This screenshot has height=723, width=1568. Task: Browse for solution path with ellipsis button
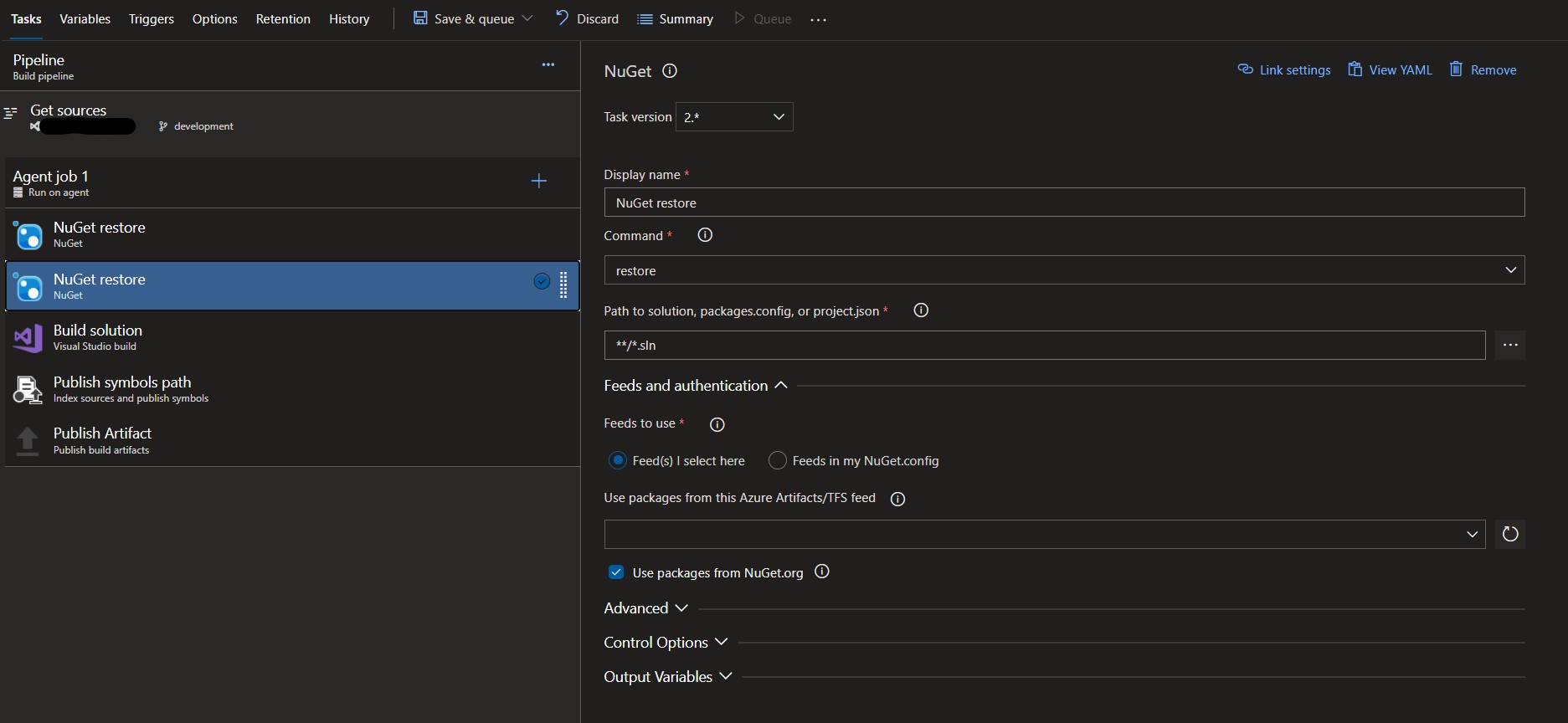click(1510, 345)
